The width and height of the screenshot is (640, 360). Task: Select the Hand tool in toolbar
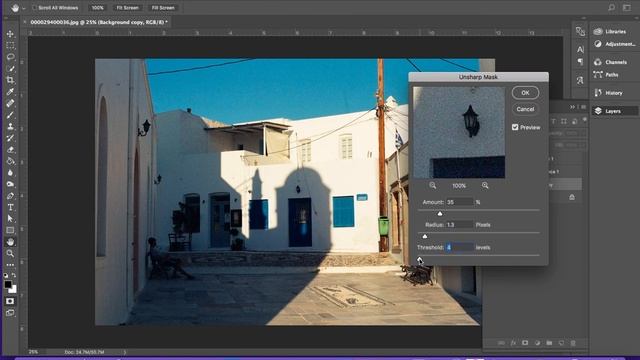(x=10, y=242)
